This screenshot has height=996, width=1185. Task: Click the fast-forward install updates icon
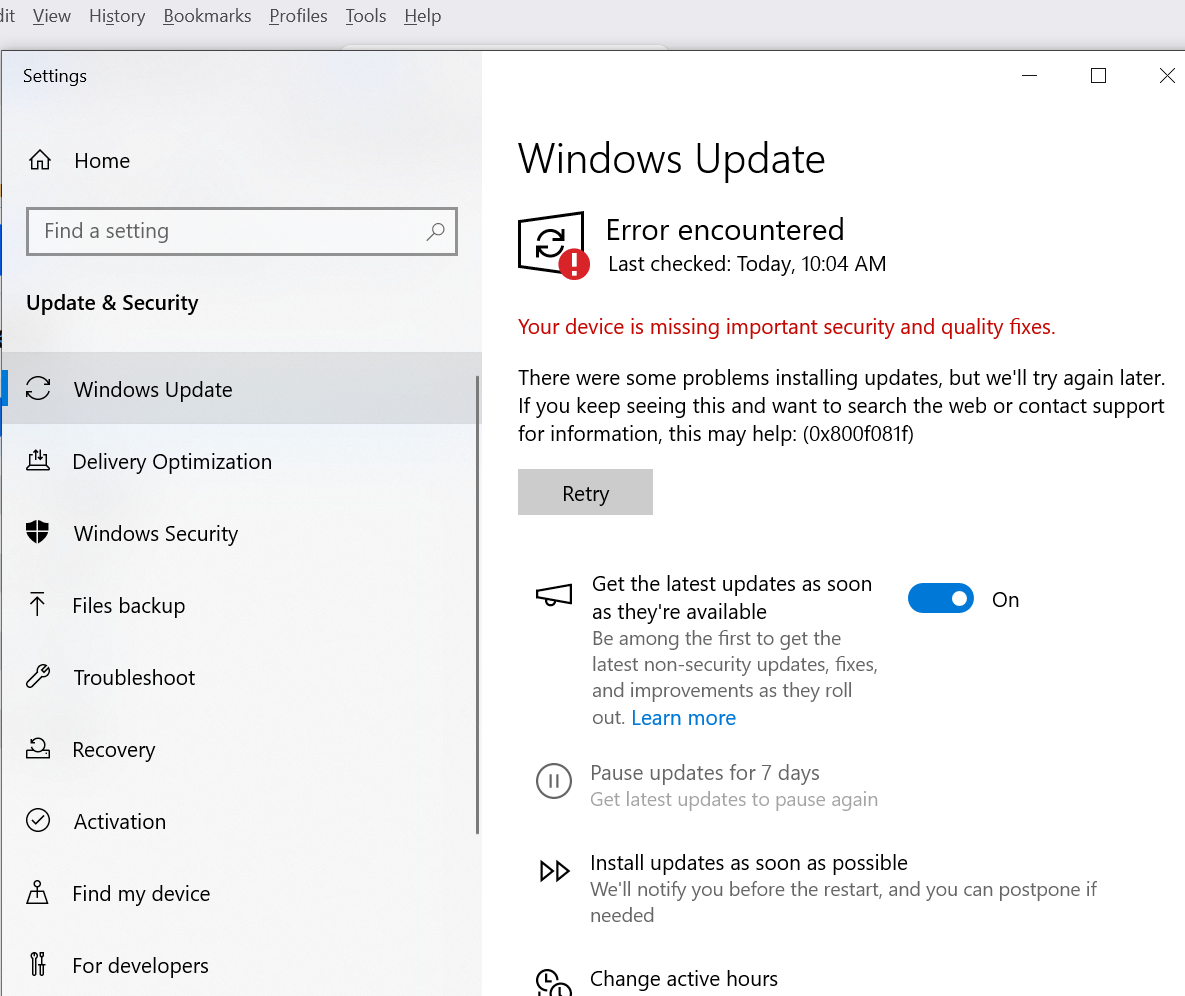(554, 871)
